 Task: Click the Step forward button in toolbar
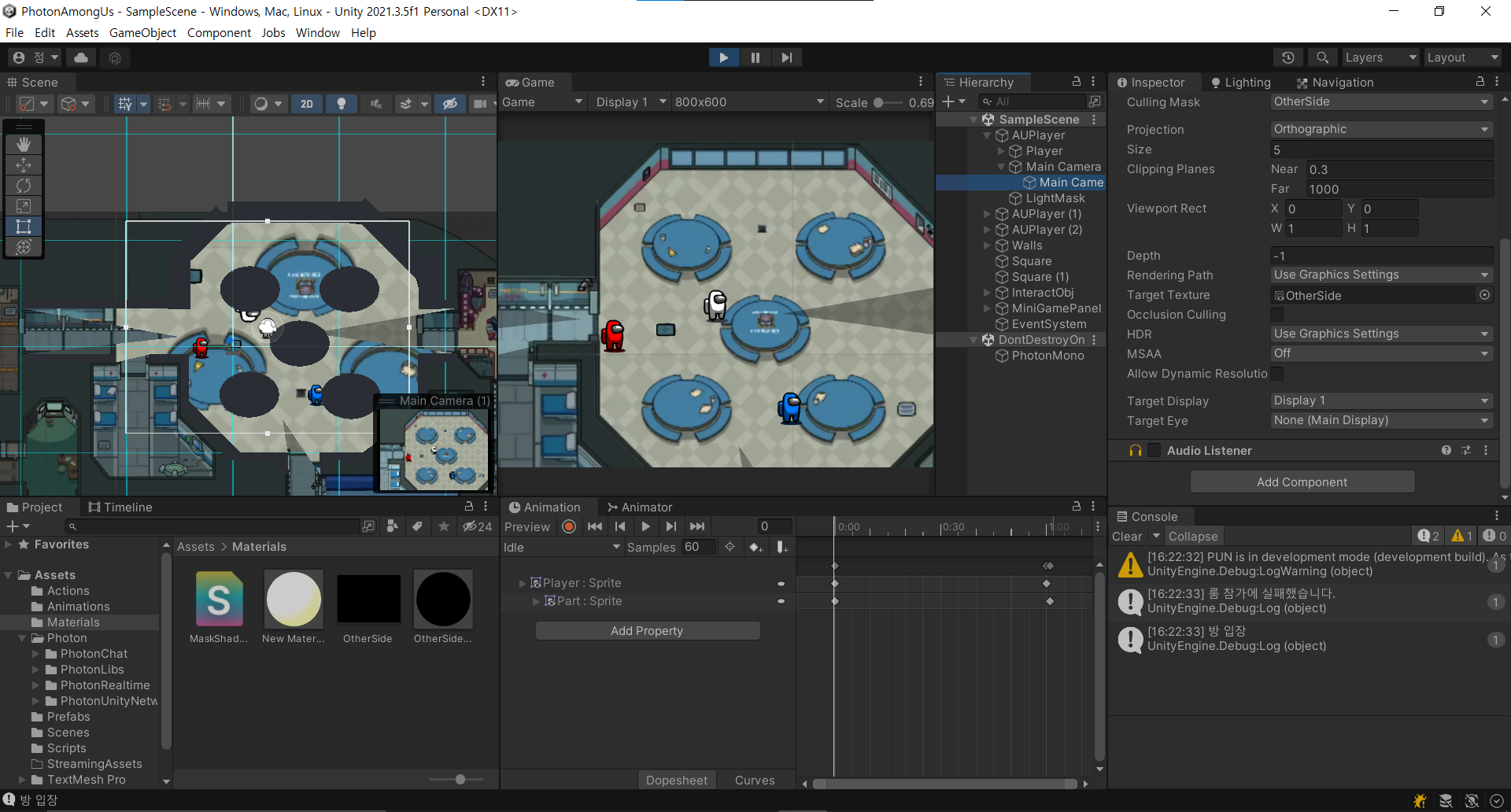point(786,57)
